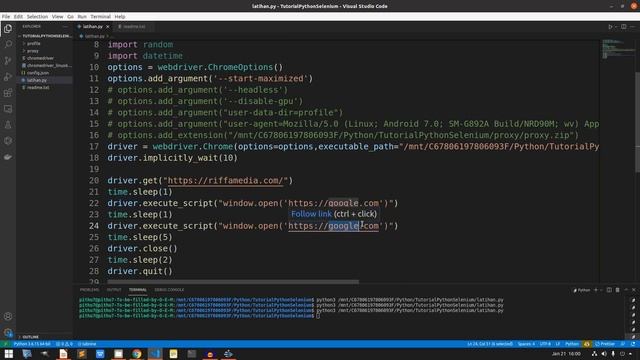This screenshot has width=640, height=360.
Task: Open editor More Actions ellipsis
Action: tap(633, 27)
